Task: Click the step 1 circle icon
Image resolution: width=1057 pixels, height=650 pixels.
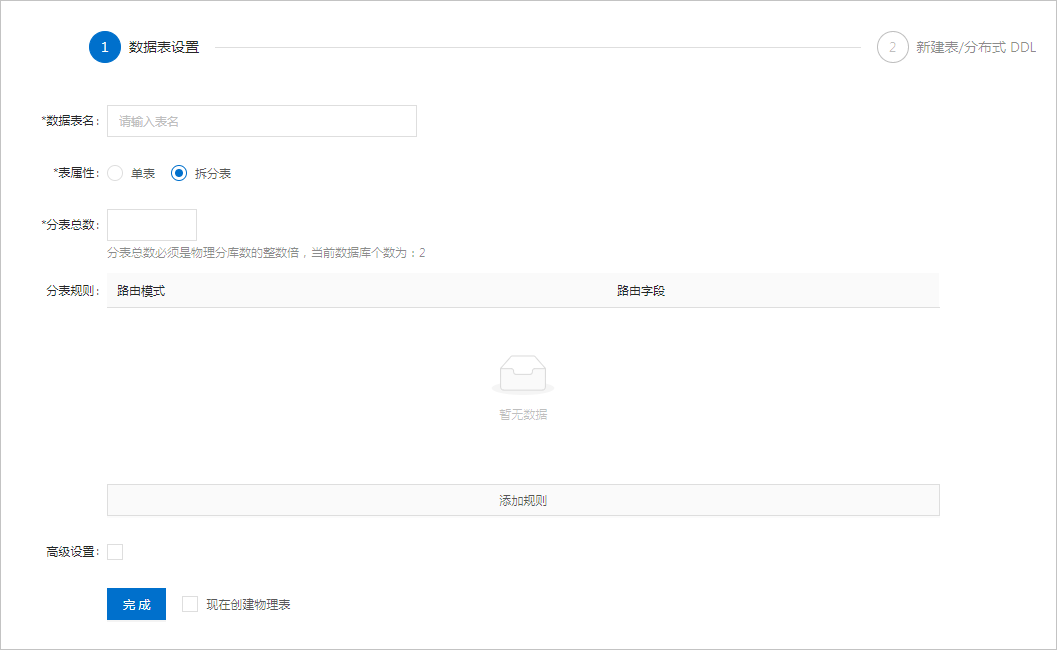Action: [104, 47]
